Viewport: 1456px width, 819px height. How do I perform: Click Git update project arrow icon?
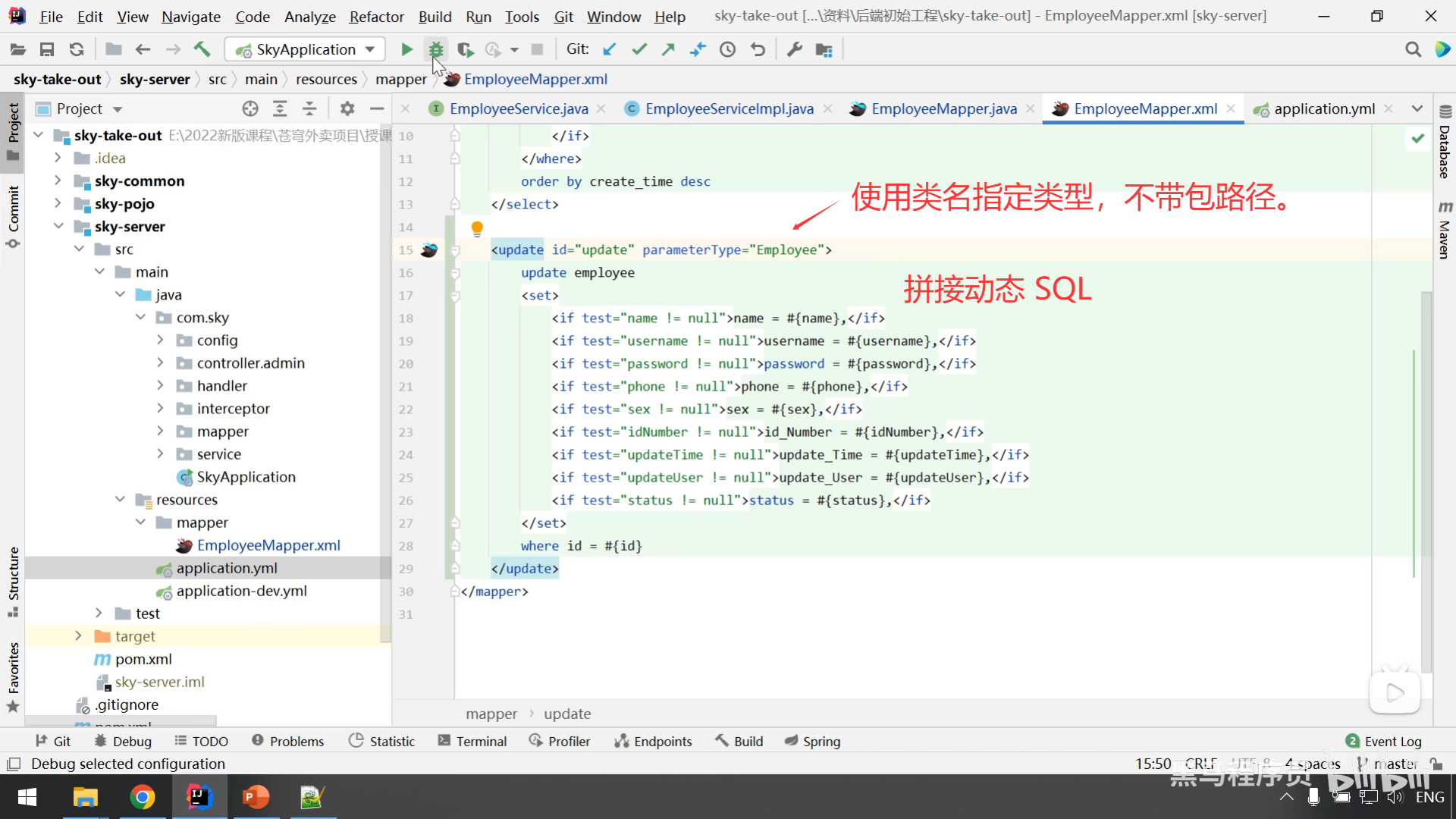(x=609, y=49)
